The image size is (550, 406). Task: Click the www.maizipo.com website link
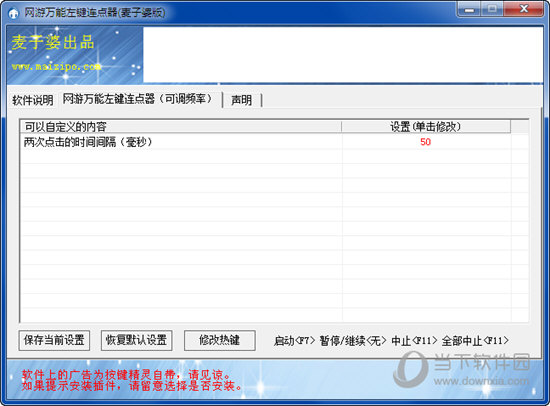[x=56, y=66]
